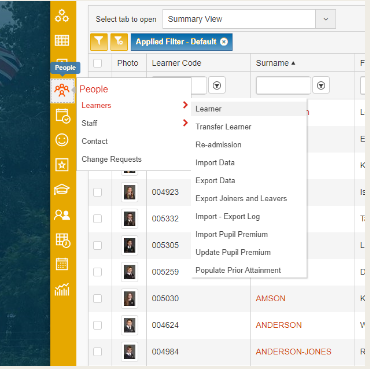Click learner code 004923 cell
370x369 pixels.
pos(165,192)
